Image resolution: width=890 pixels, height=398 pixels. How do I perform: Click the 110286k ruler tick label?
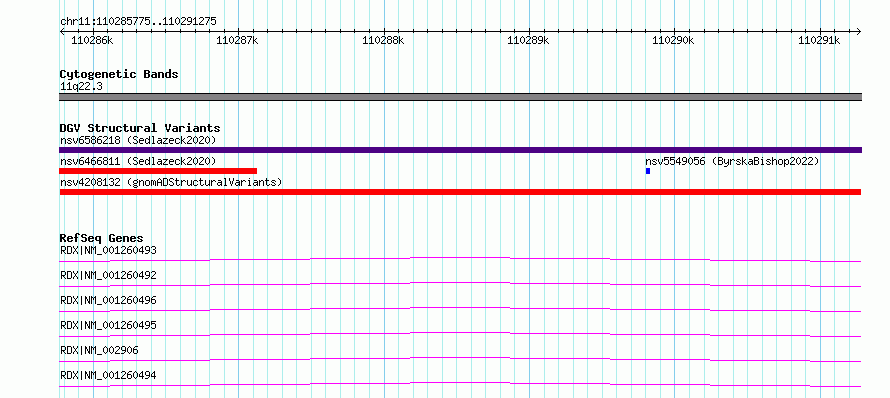[92, 40]
